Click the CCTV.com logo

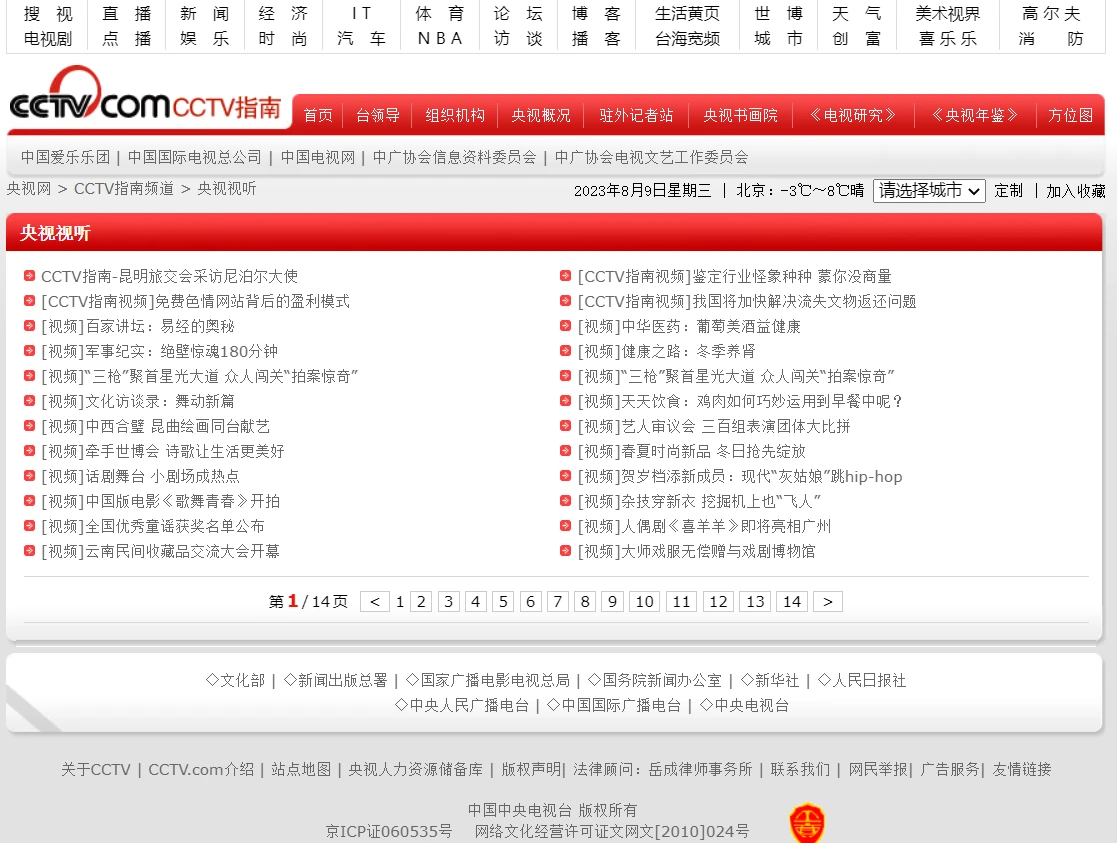[x=89, y=95]
